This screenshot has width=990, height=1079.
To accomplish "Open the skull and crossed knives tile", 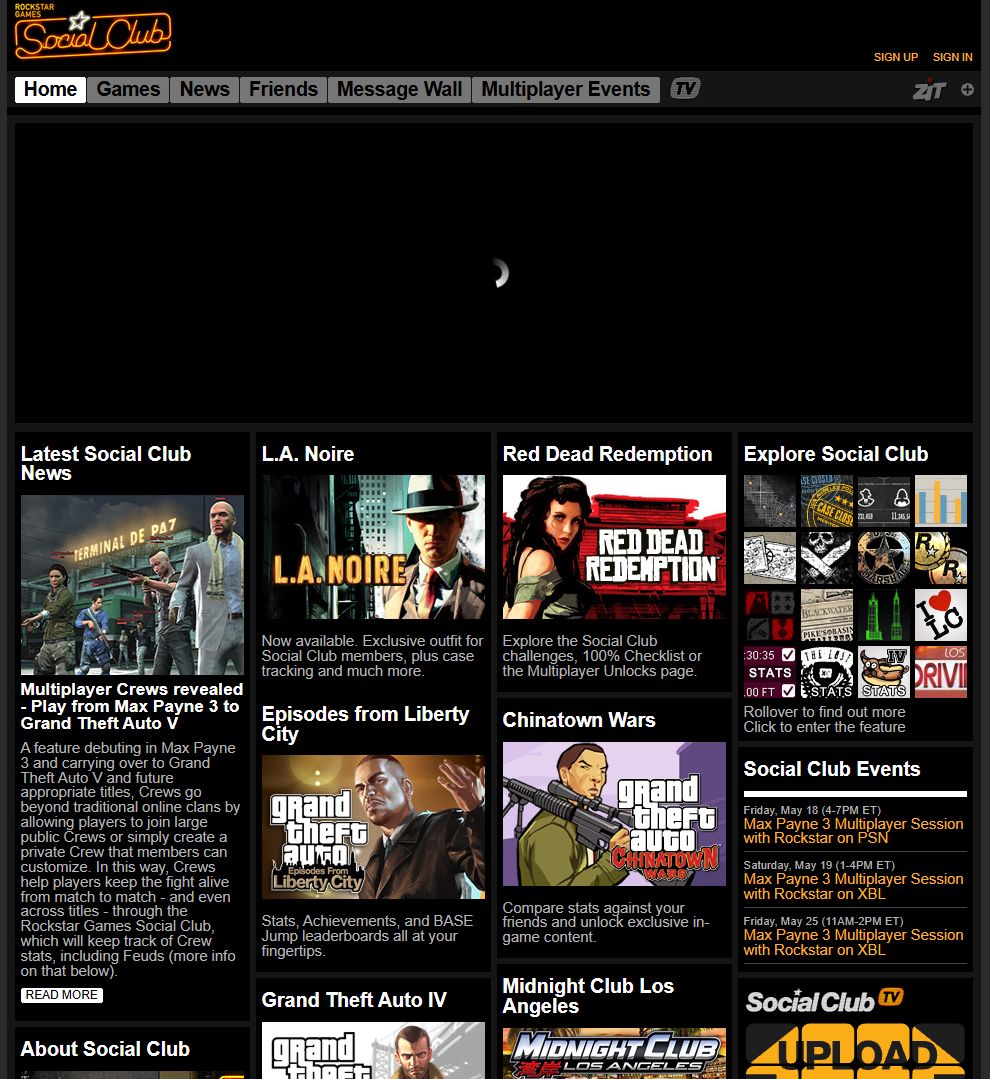I will click(827, 558).
